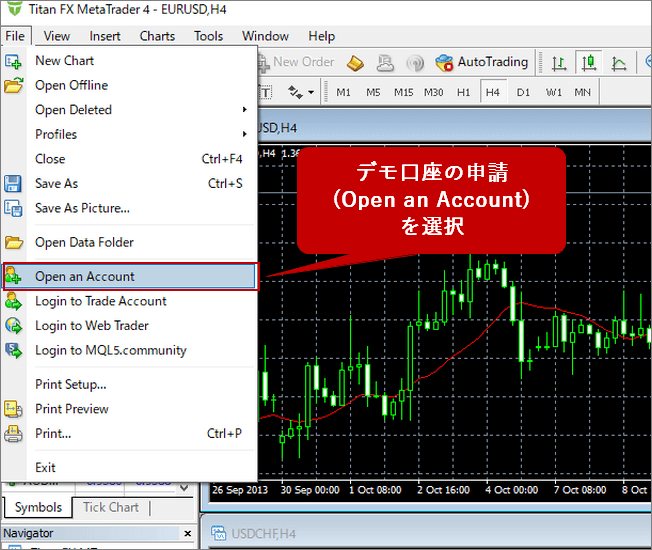This screenshot has height=550, width=652.
Task: Select Login to MQL5.community
Action: tap(129, 350)
